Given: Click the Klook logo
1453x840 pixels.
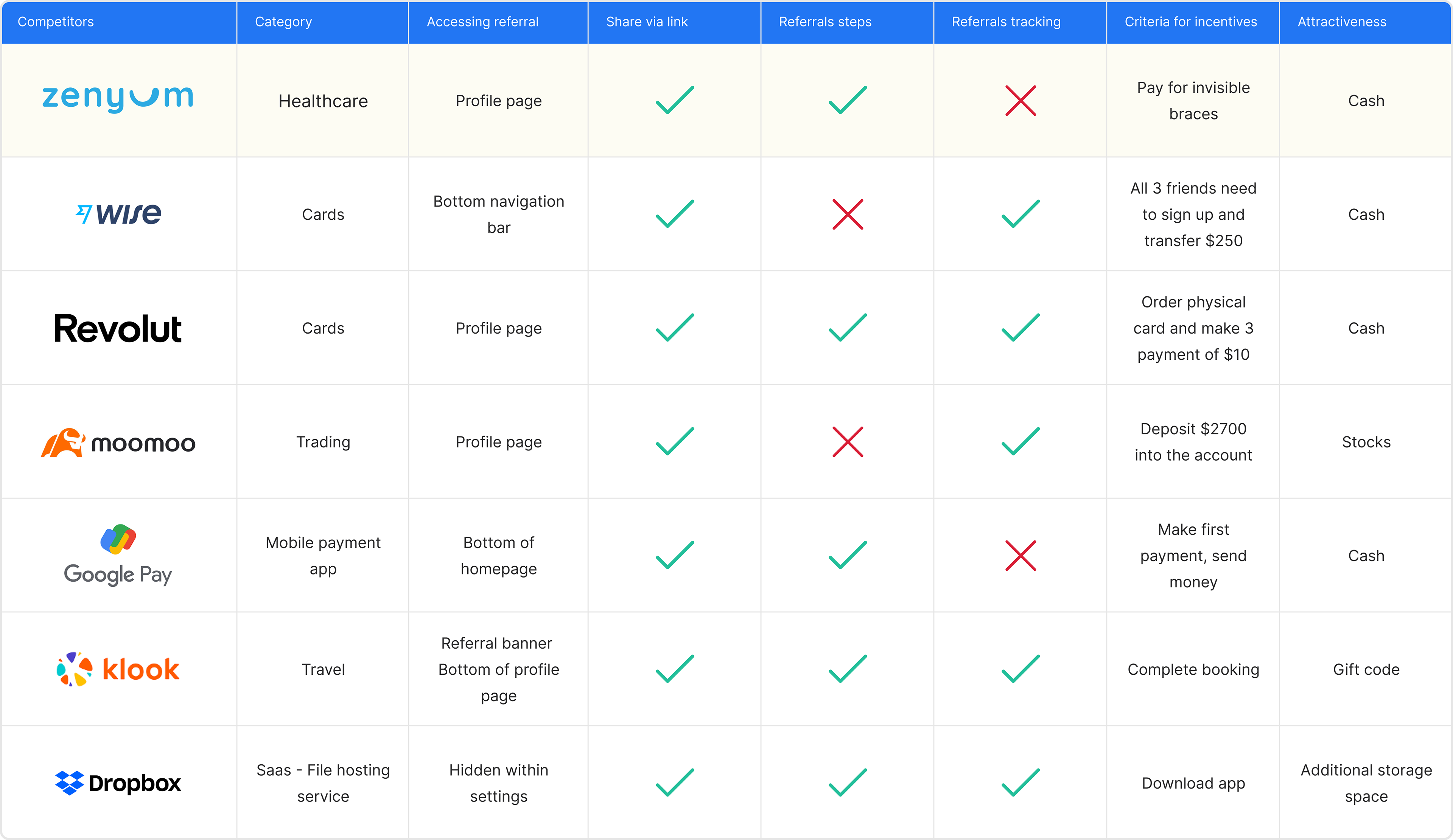Looking at the screenshot, I should (118, 669).
